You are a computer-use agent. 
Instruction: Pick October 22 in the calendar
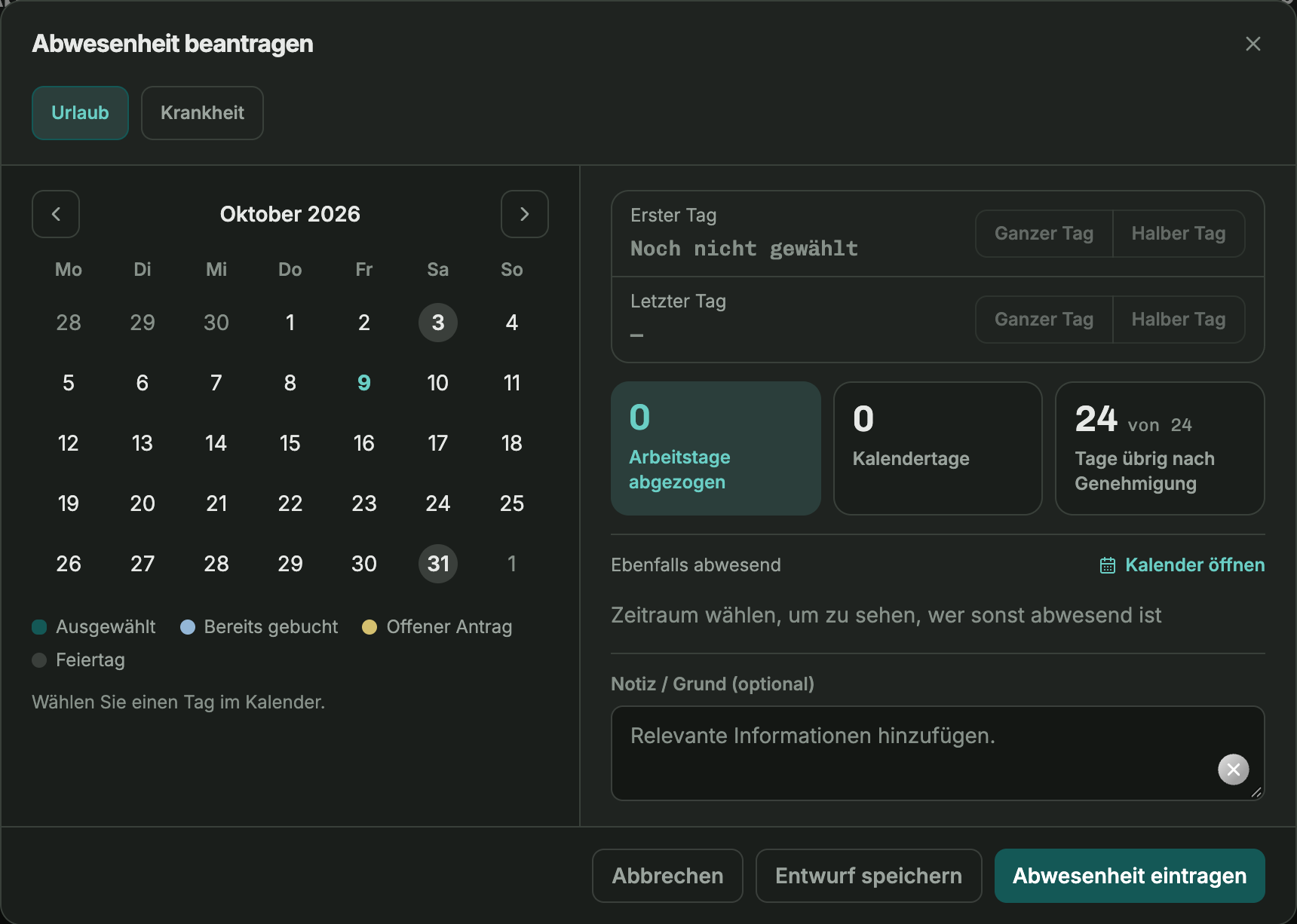tap(290, 503)
